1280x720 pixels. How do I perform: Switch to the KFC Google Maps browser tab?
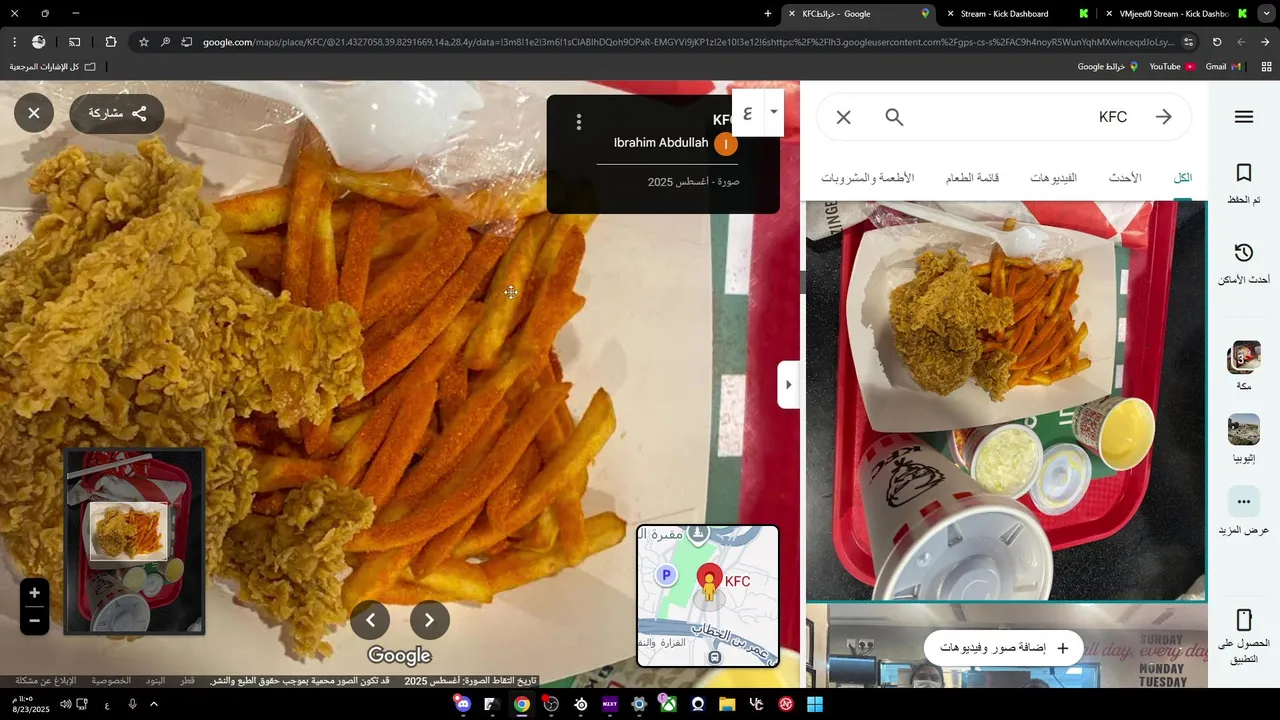[x=860, y=14]
